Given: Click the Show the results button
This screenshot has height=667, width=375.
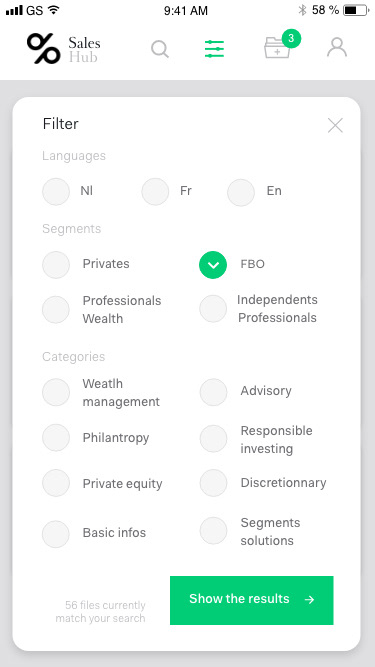Looking at the screenshot, I should [x=252, y=600].
